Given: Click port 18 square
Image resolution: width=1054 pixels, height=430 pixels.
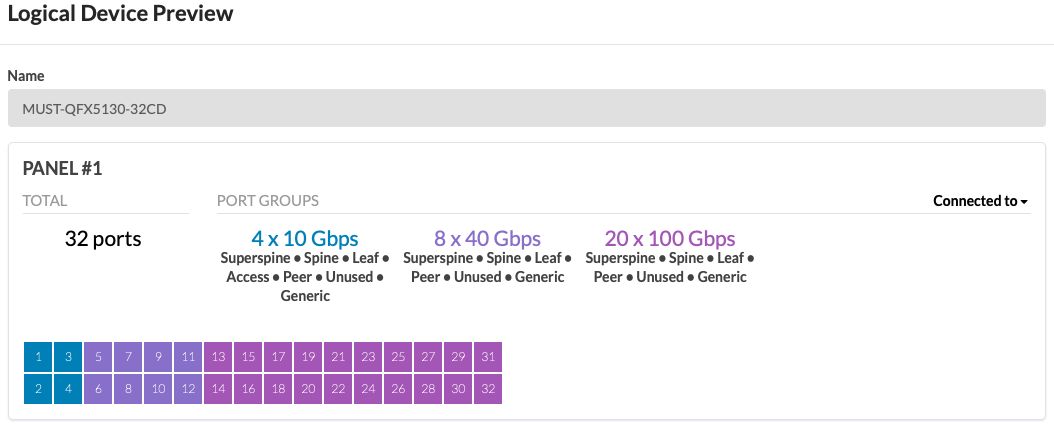Looking at the screenshot, I should [278, 389].
